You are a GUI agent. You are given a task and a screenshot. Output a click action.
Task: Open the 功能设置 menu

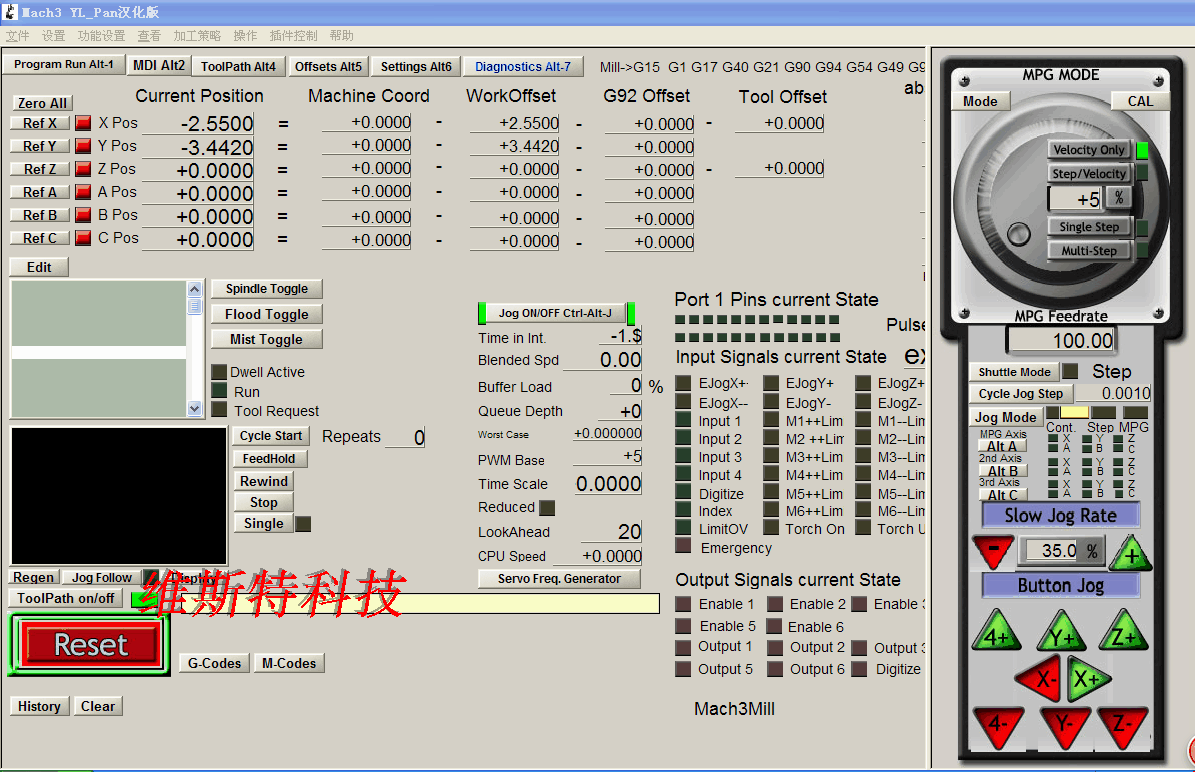(101, 36)
